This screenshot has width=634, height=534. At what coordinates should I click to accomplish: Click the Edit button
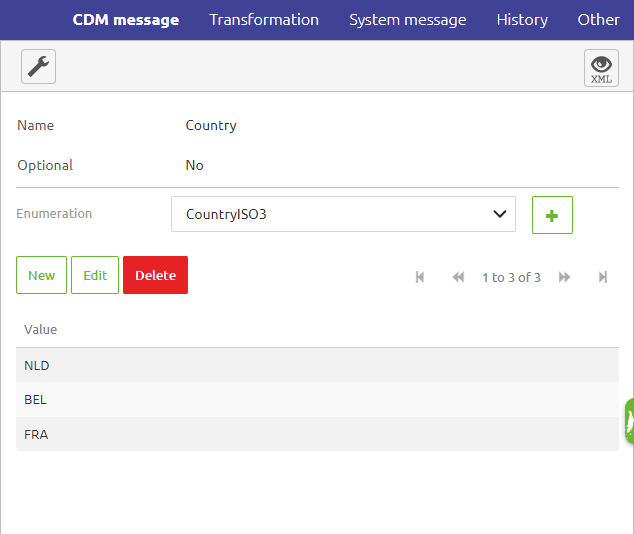pyautogui.click(x=95, y=275)
